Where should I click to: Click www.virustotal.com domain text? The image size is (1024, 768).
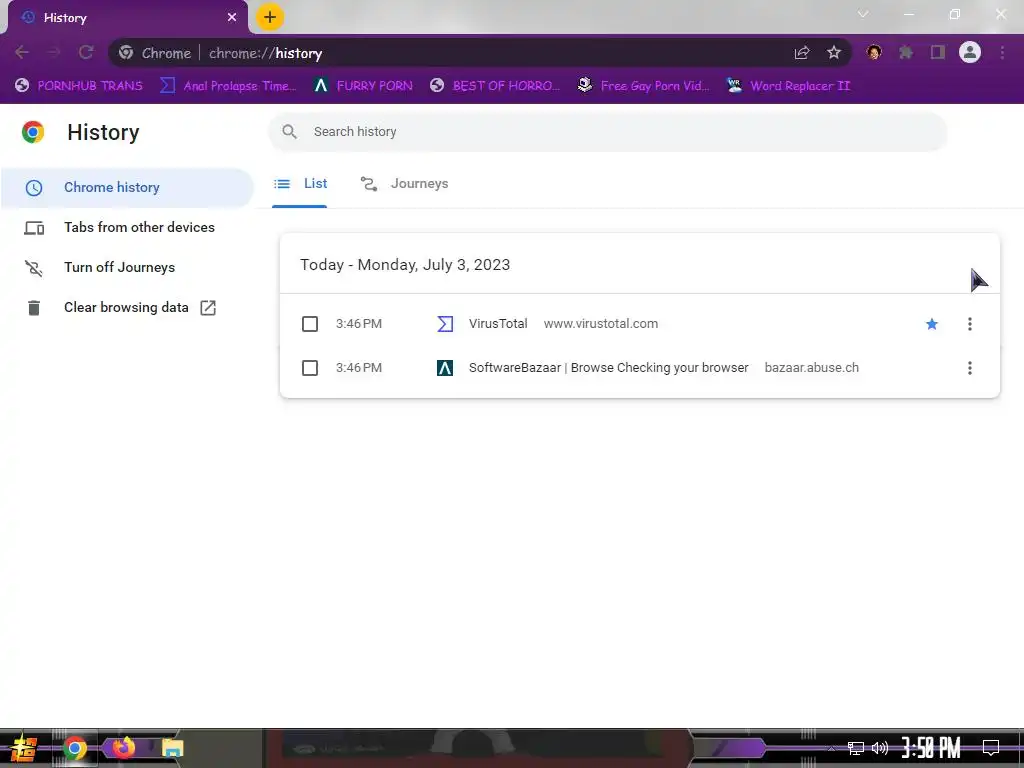coord(601,324)
